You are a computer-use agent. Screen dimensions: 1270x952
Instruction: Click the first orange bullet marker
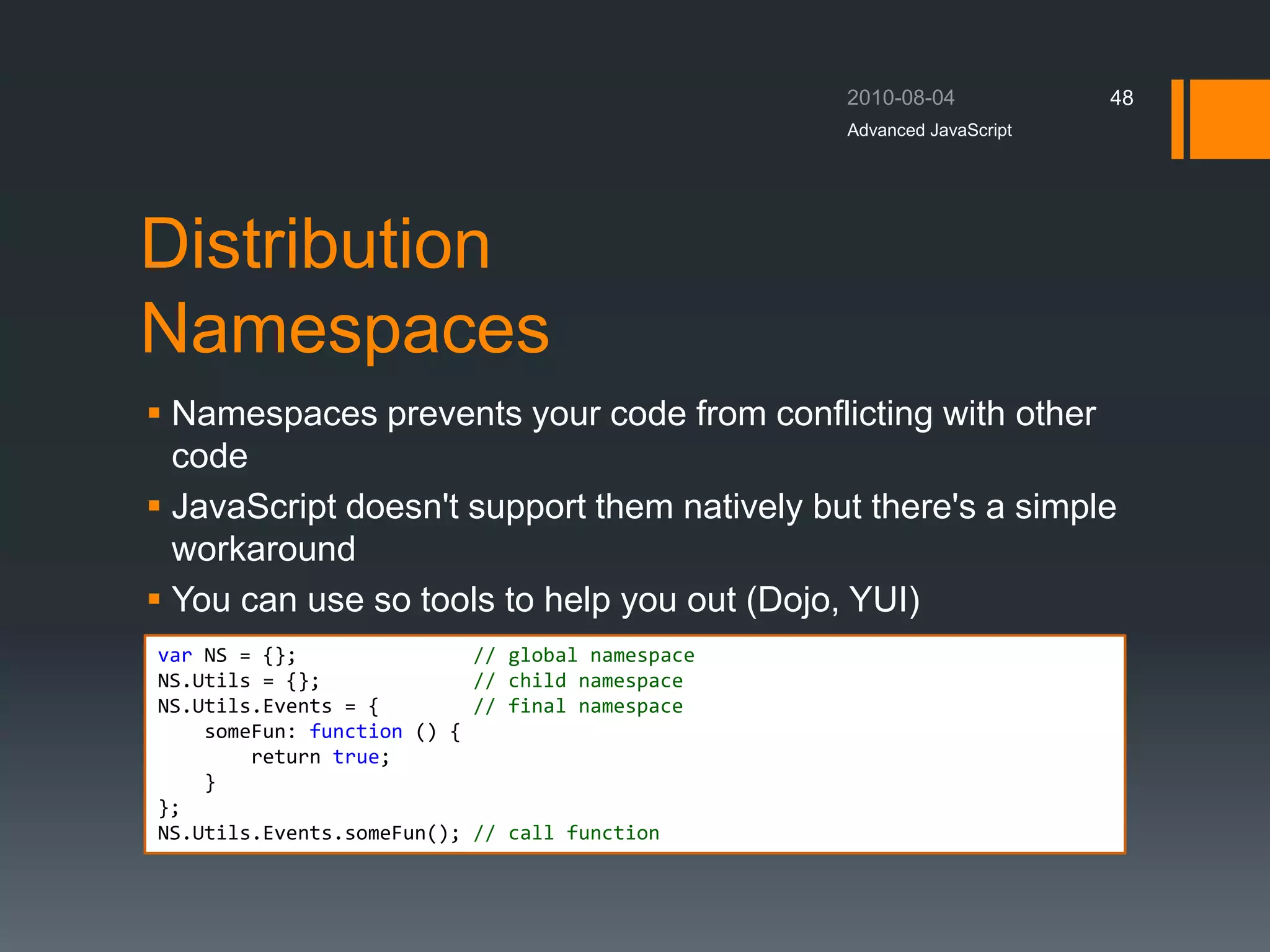coord(154,413)
